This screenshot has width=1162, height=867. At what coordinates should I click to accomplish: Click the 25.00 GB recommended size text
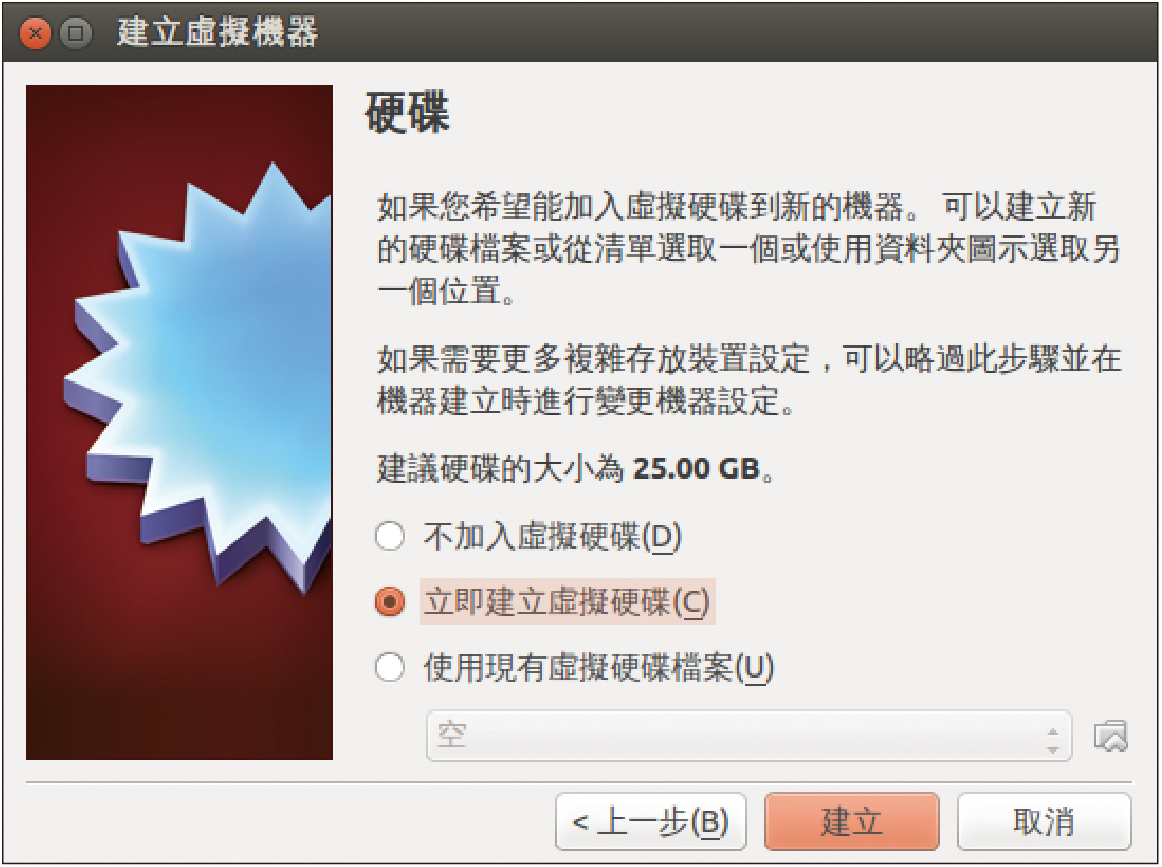[x=697, y=469]
